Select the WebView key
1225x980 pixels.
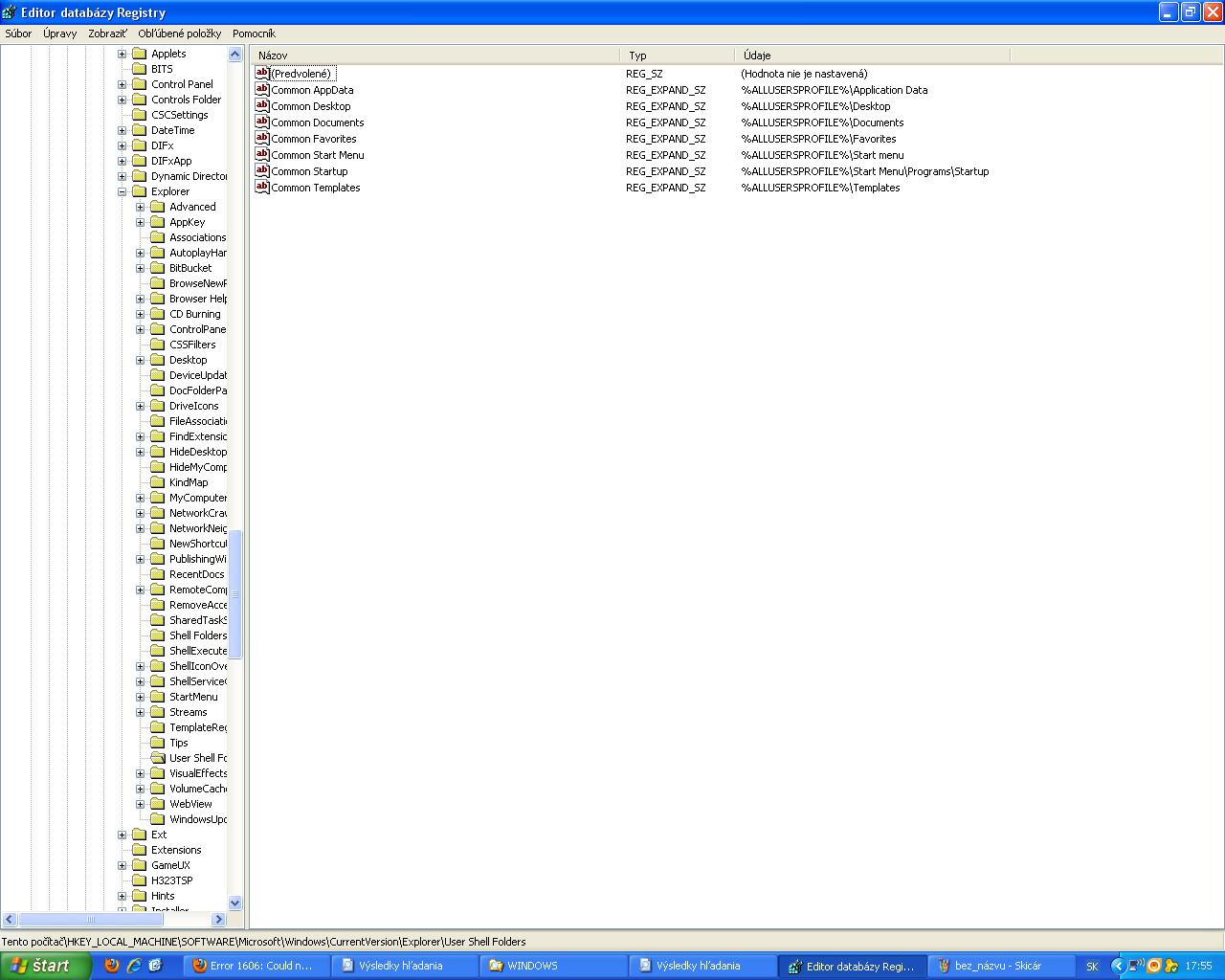[x=190, y=804]
